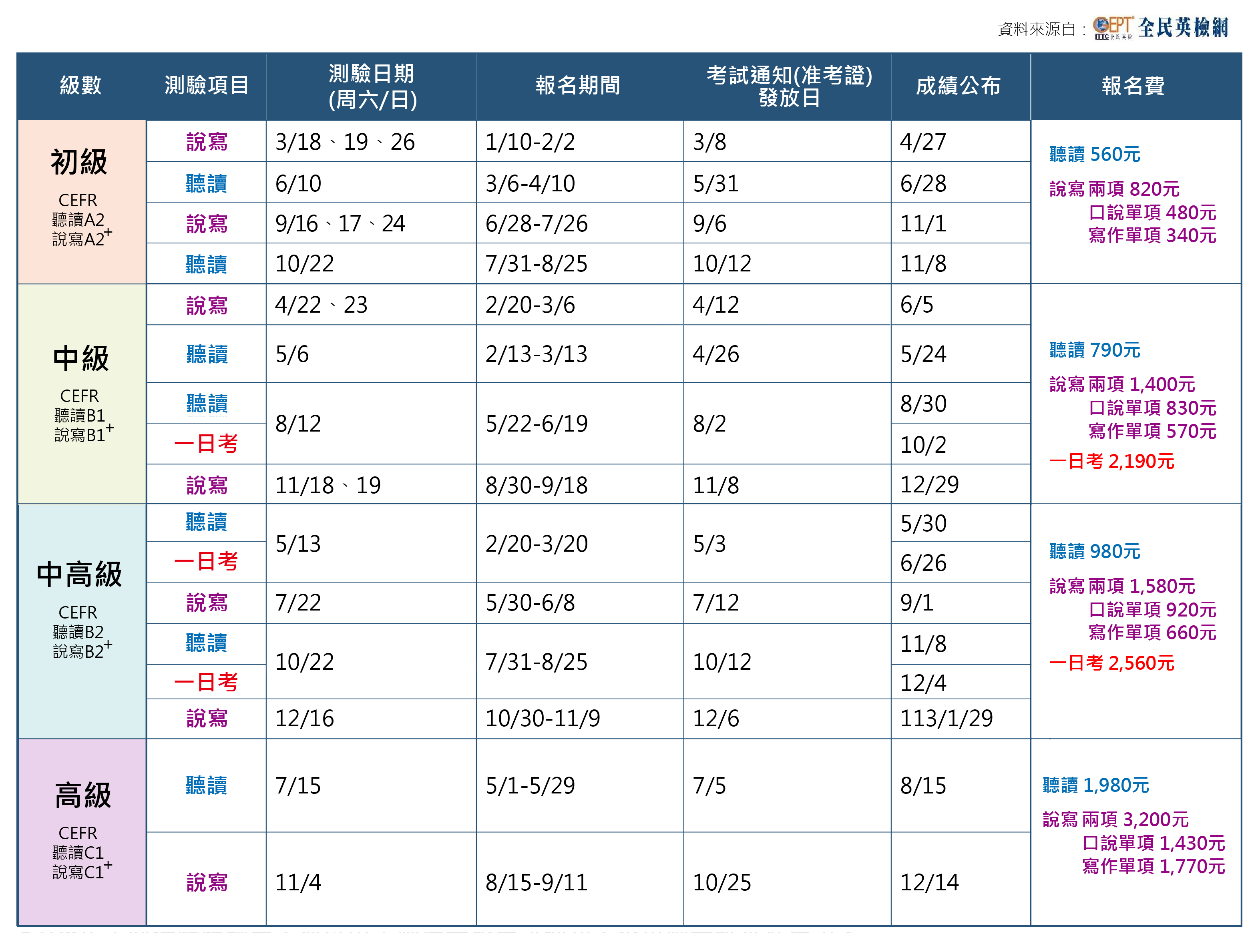
Task: Click registration period 8/30-9/18
Action: pyautogui.click(x=536, y=485)
